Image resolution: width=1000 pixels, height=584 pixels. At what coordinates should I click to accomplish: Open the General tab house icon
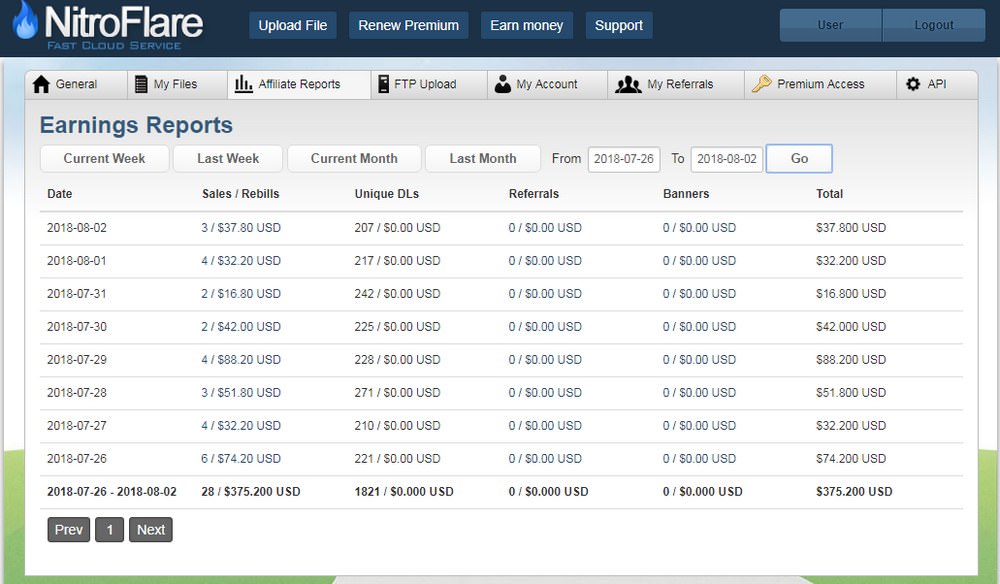[41, 84]
